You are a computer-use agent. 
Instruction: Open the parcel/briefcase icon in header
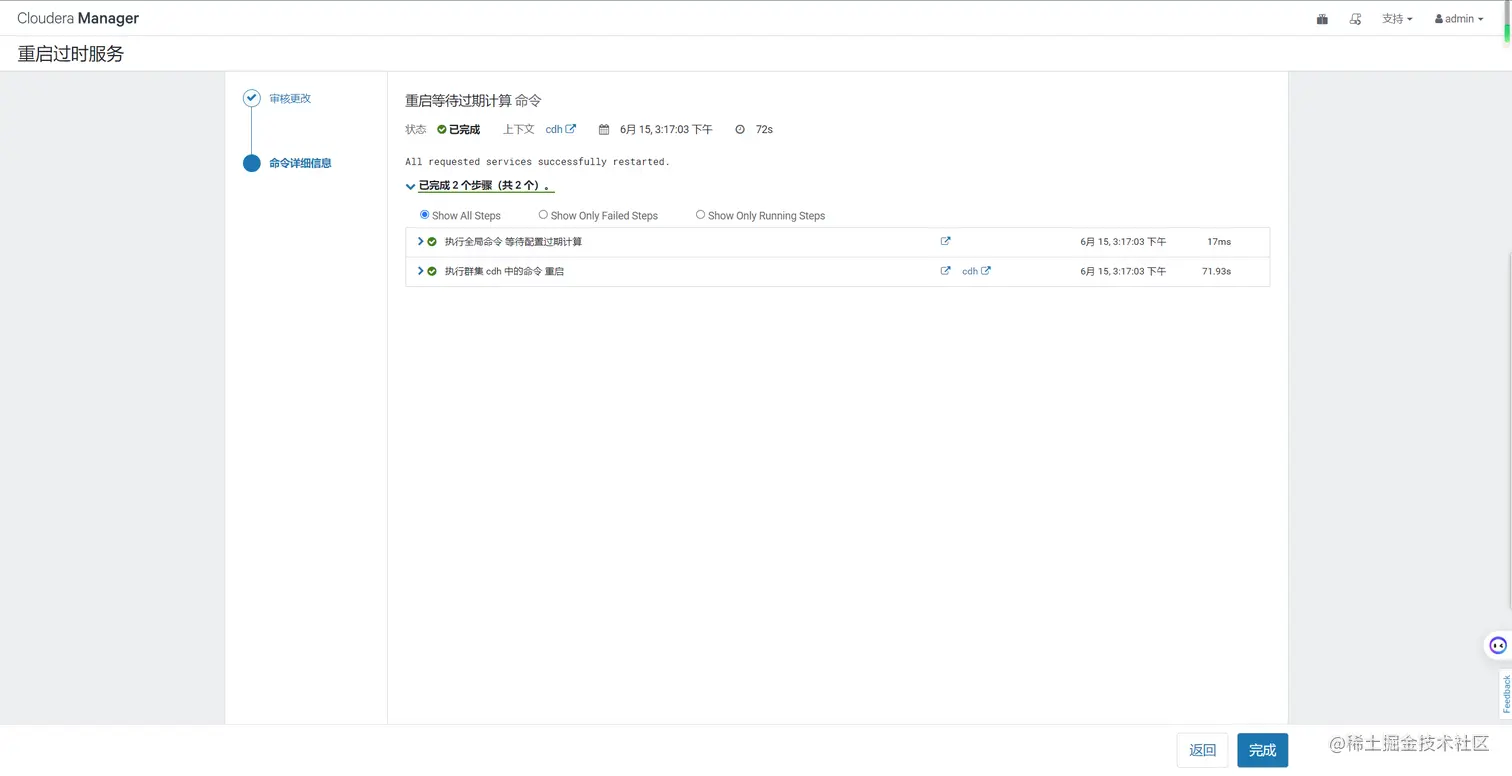tap(1322, 19)
